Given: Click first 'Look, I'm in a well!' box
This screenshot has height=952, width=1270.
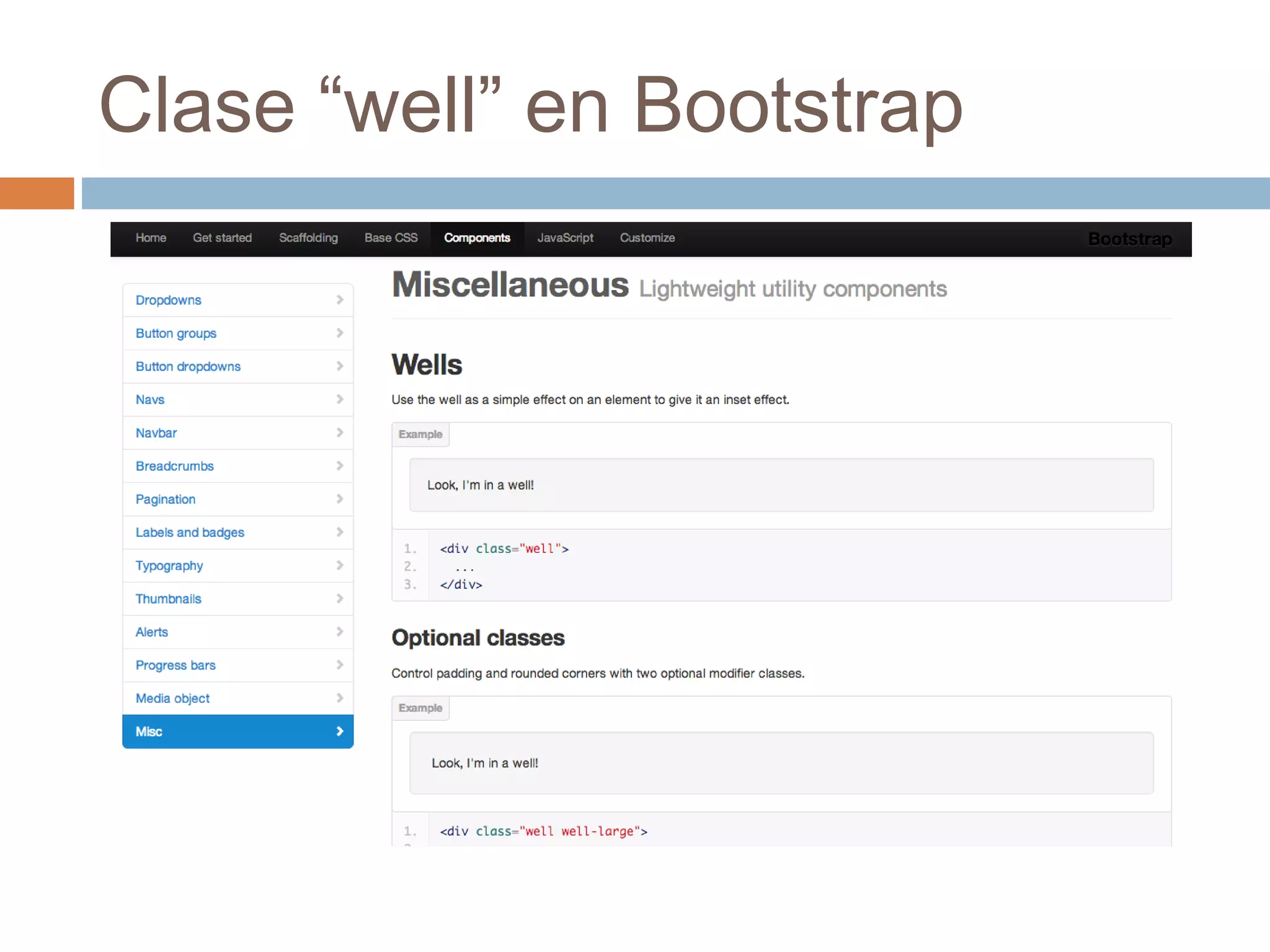Looking at the screenshot, I should coord(781,485).
